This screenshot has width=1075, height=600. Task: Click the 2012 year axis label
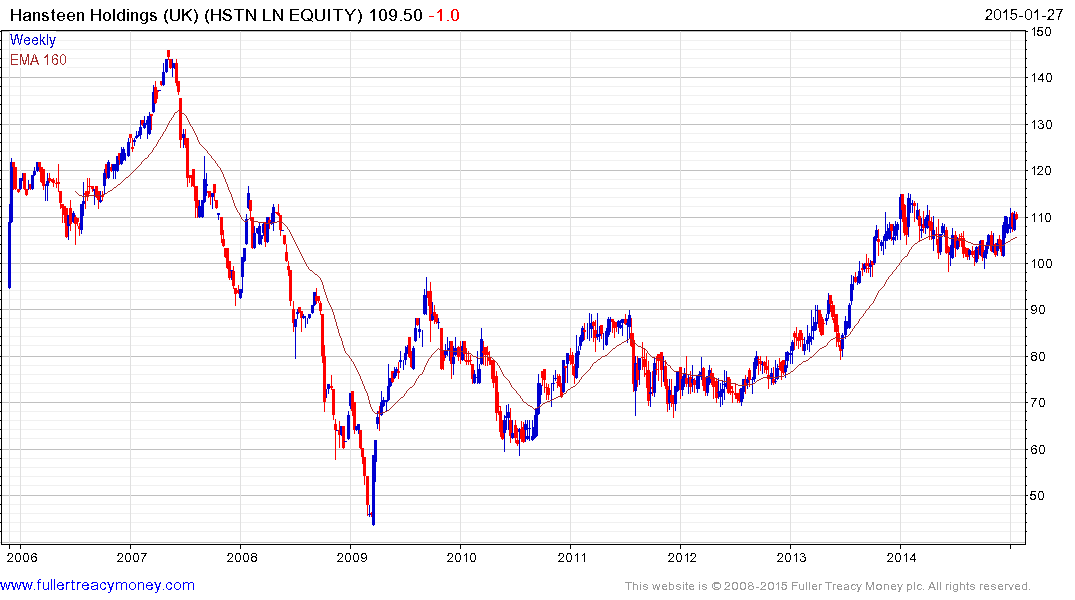(682, 557)
